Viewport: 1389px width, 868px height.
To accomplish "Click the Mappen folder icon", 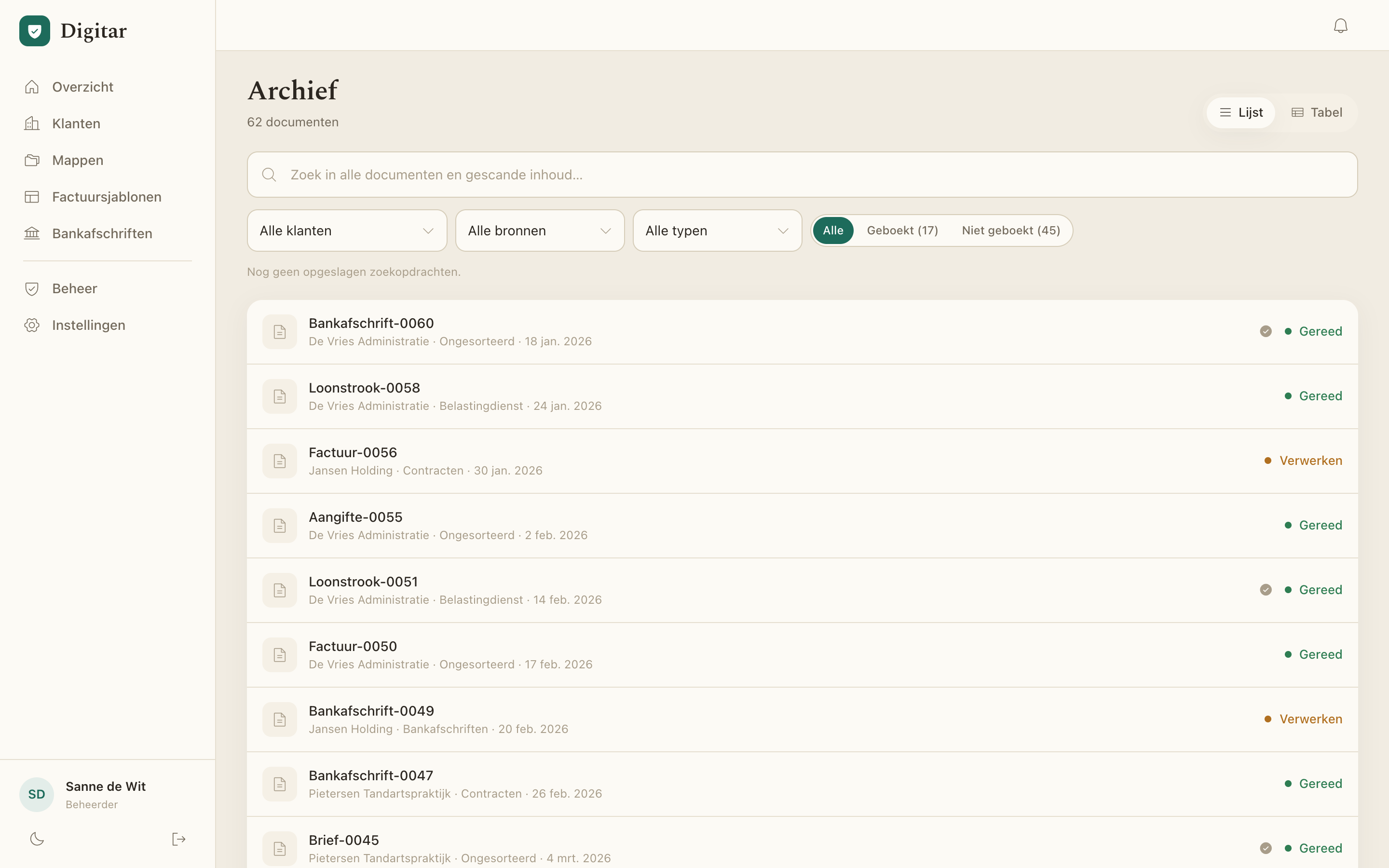I will (x=32, y=160).
